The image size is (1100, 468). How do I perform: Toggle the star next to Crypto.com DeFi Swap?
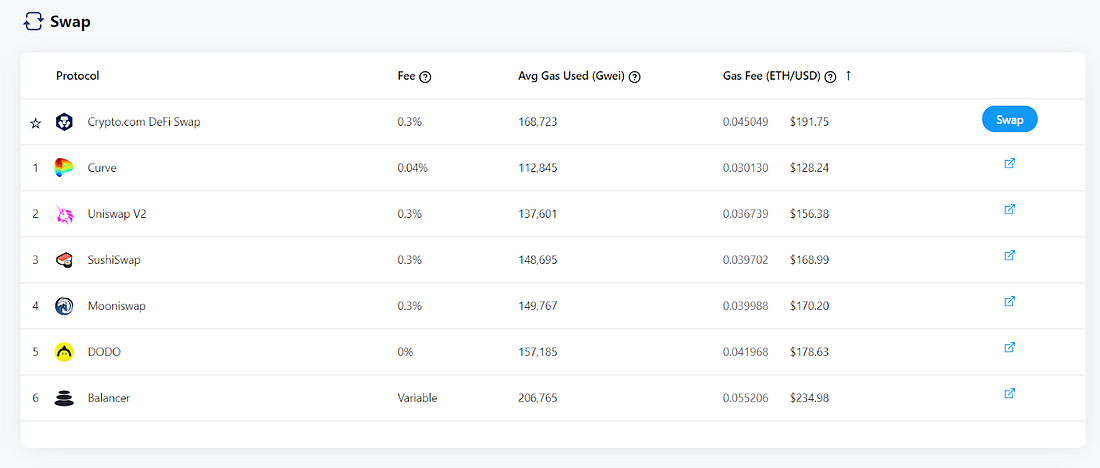(x=35, y=123)
